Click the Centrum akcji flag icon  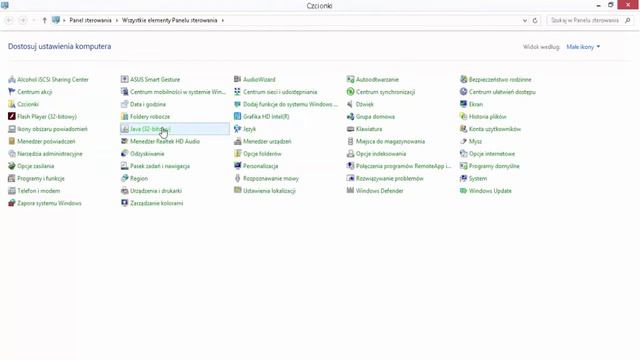[11, 92]
